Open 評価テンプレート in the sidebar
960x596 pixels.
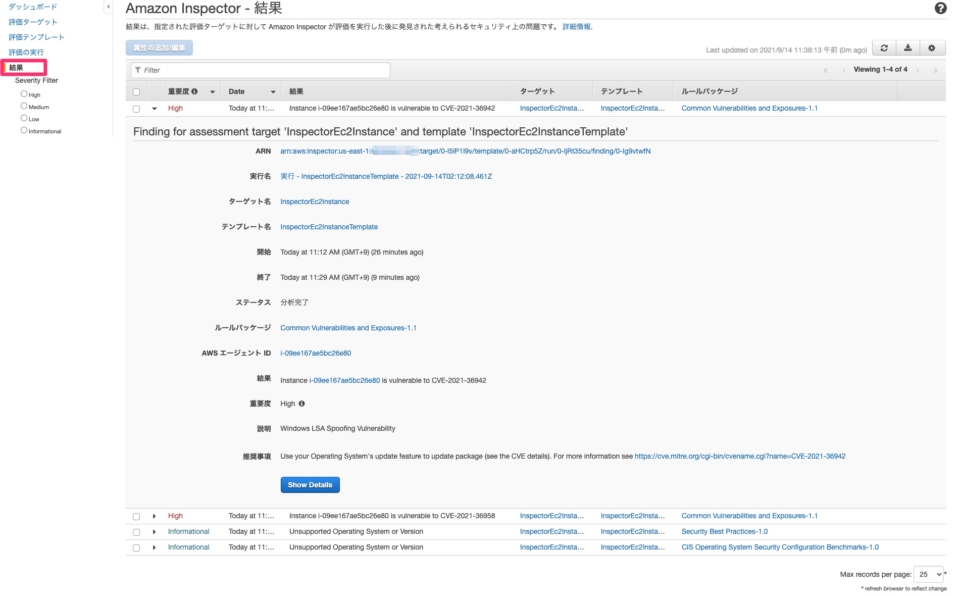pos(36,37)
